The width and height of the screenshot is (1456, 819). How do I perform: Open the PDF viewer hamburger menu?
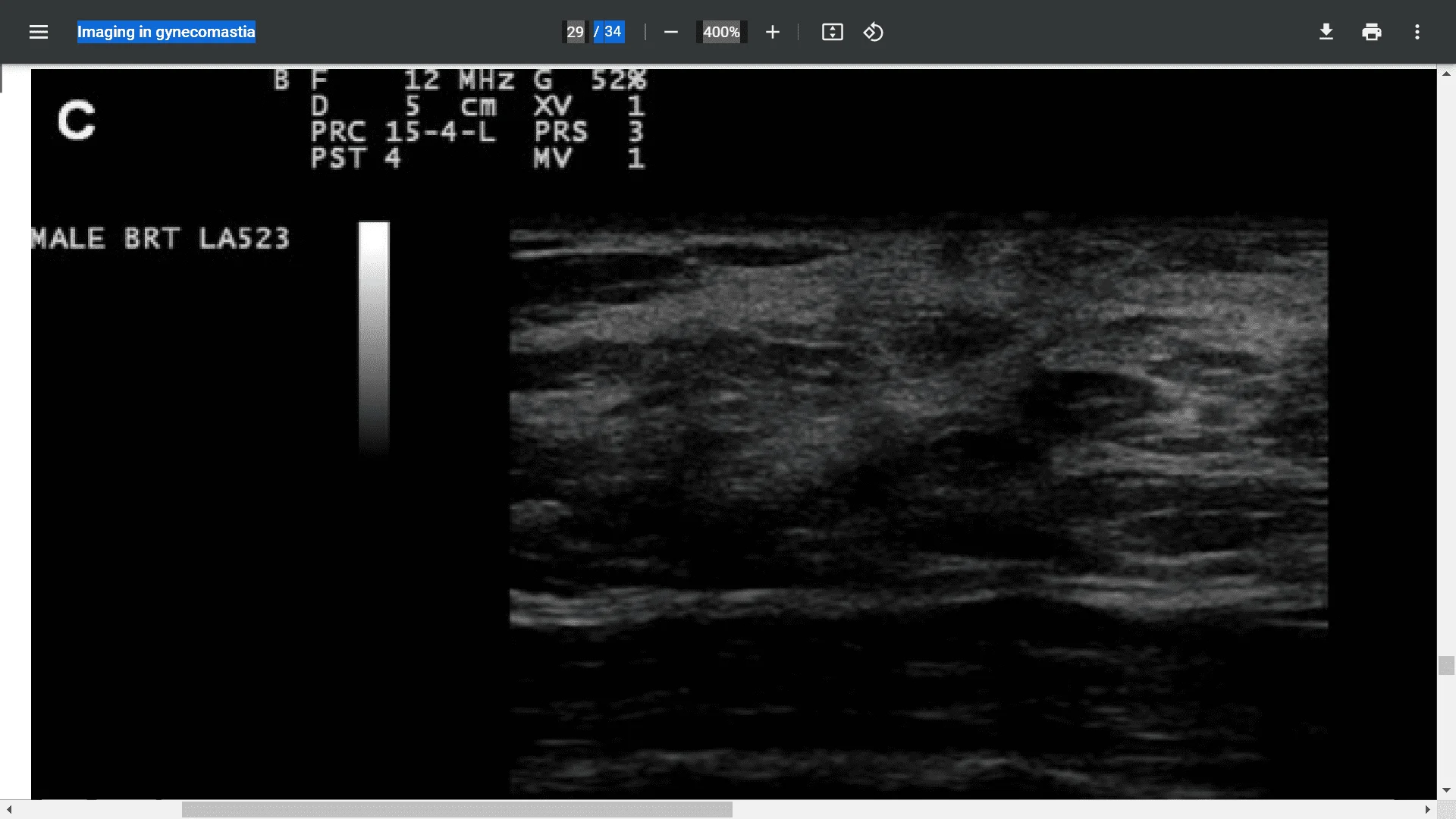38,32
